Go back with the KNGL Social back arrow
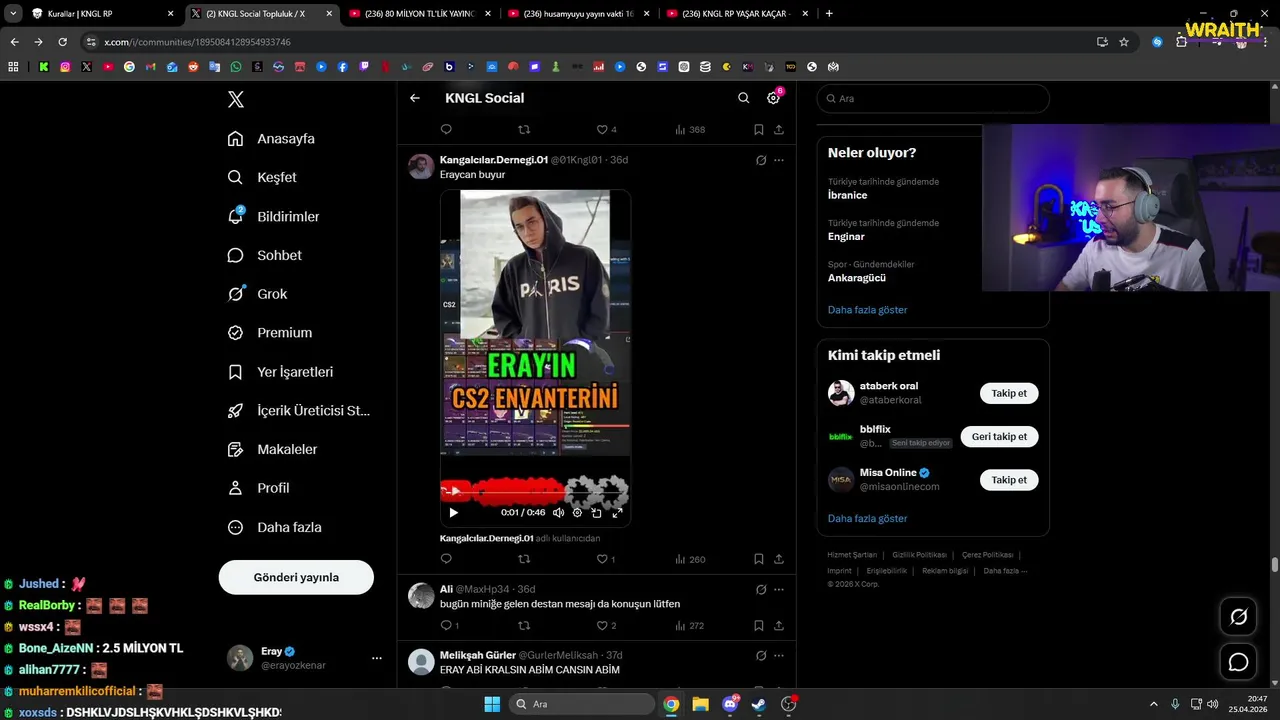 [x=415, y=98]
